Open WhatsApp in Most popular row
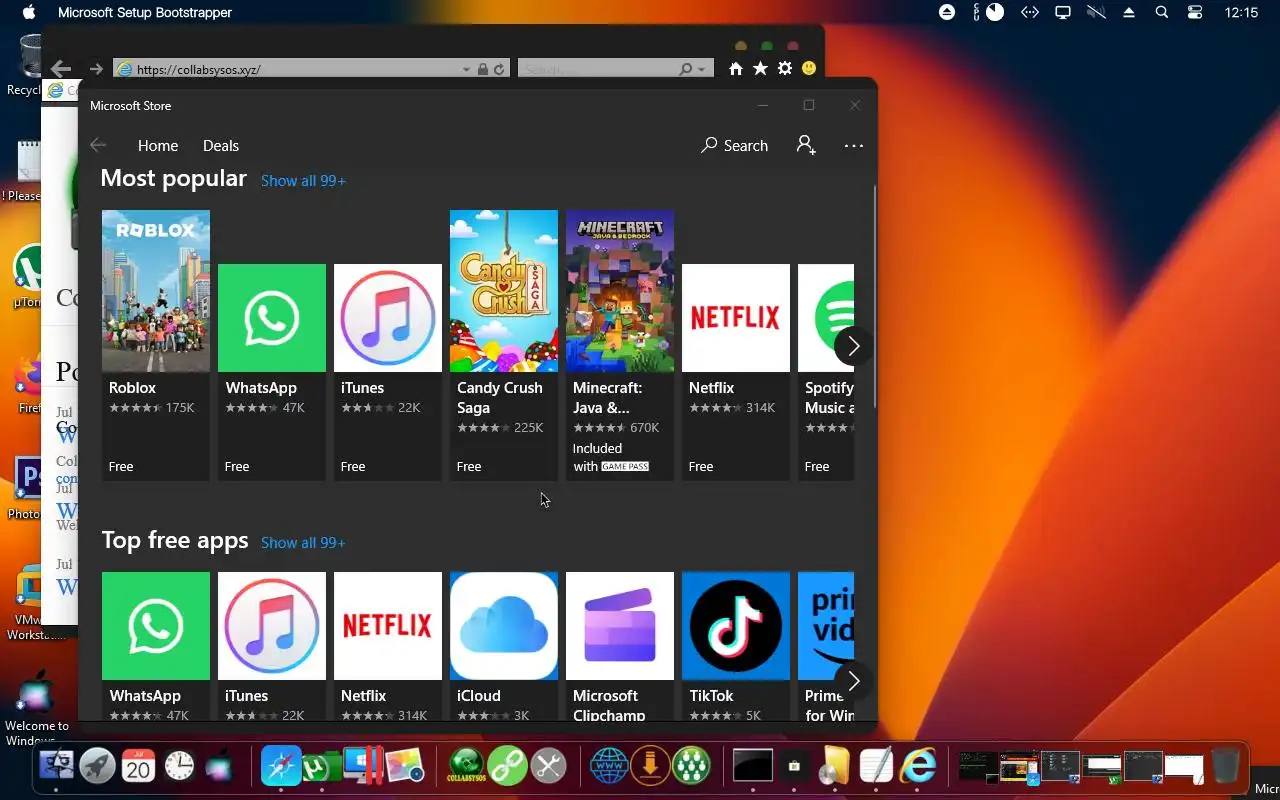Viewport: 1280px width, 800px height. pos(272,372)
